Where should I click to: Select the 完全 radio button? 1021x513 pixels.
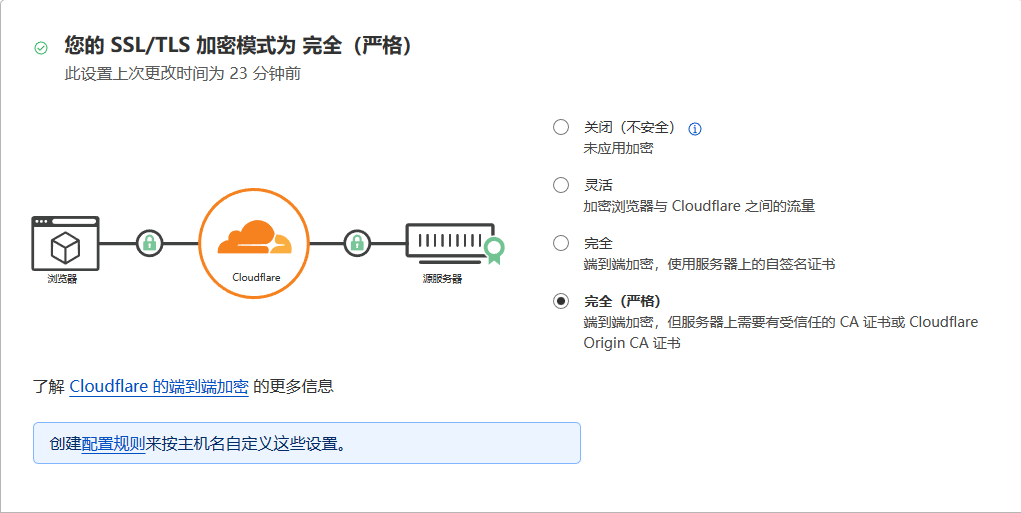click(561, 243)
